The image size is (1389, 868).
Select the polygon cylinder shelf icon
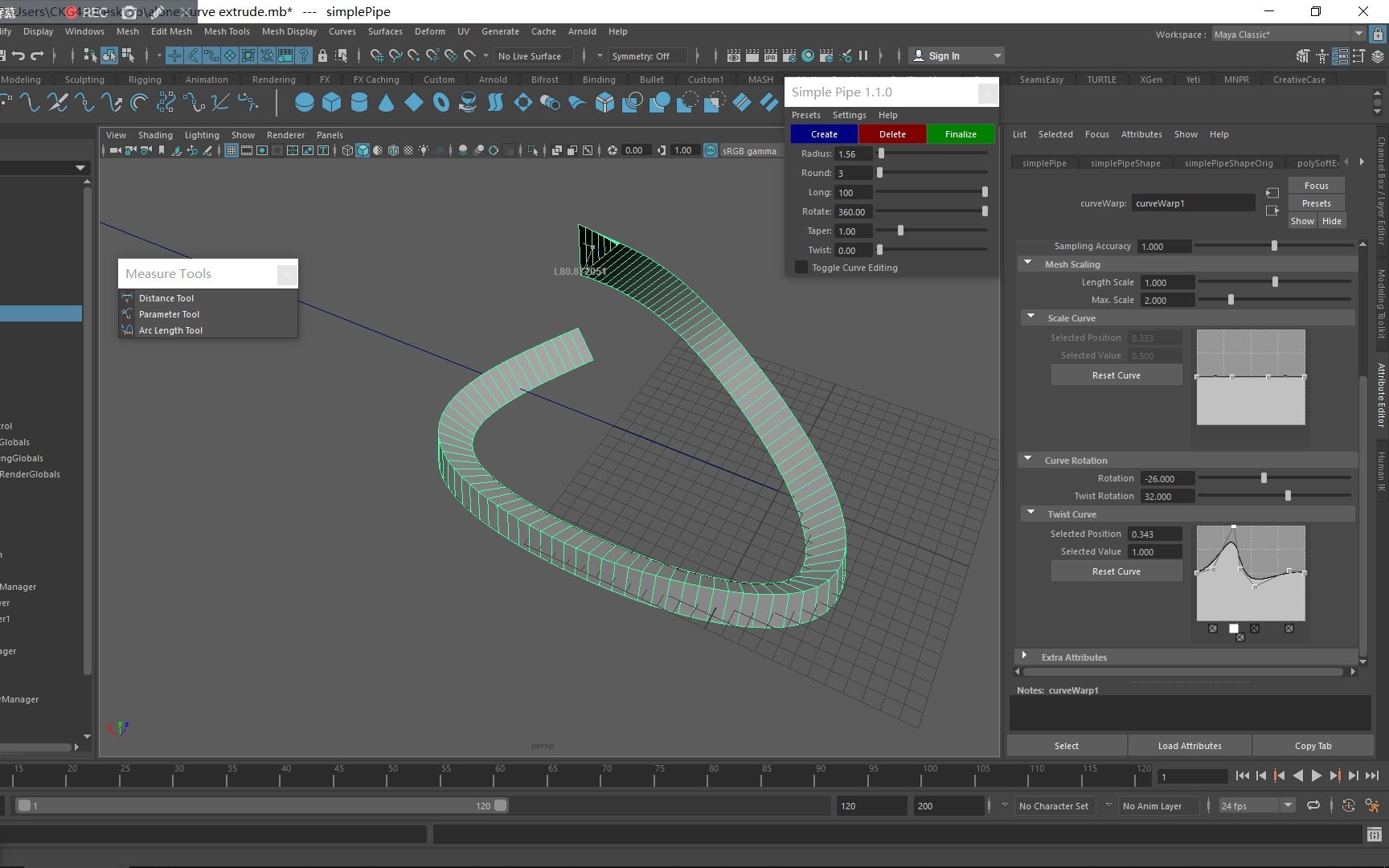click(x=359, y=103)
